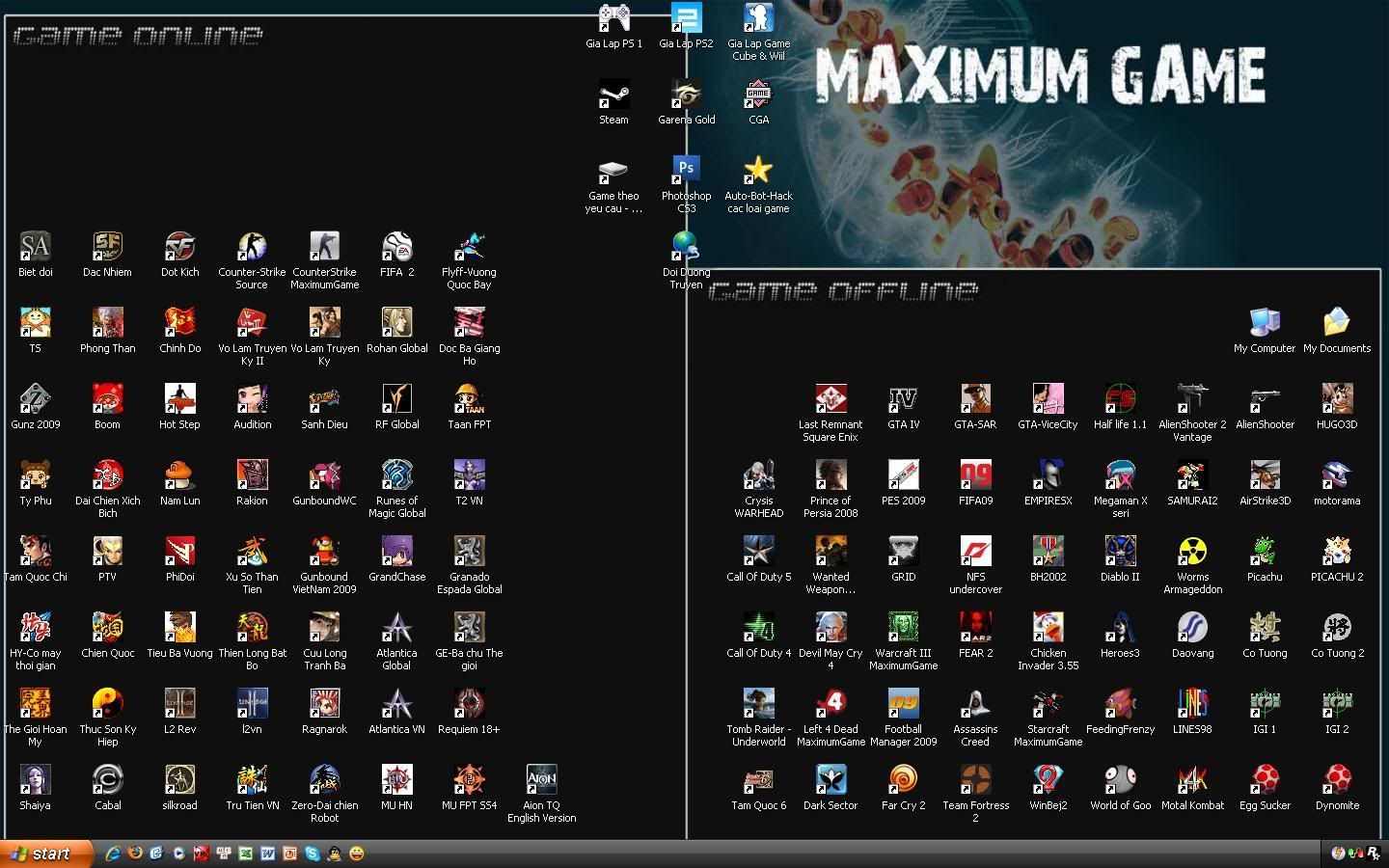Select Vo Lam Truyen Ky II icon
This screenshot has height=868, width=1389.
click(x=252, y=323)
